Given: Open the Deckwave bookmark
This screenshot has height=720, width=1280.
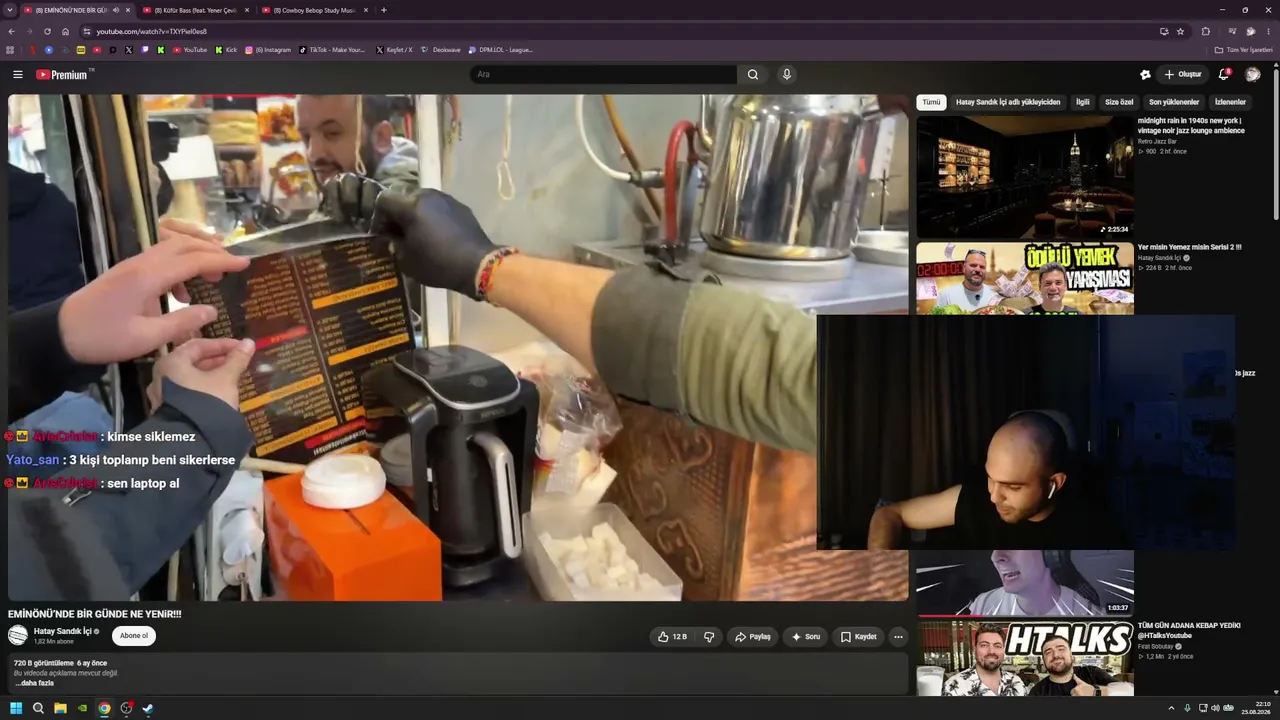Looking at the screenshot, I should [441, 50].
